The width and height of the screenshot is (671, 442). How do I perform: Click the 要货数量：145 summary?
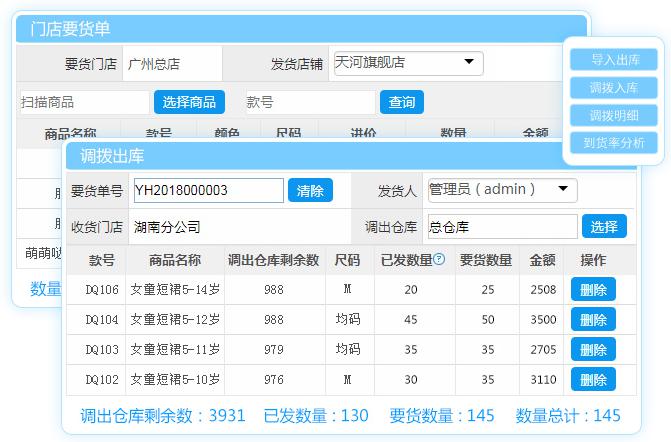tap(442, 415)
